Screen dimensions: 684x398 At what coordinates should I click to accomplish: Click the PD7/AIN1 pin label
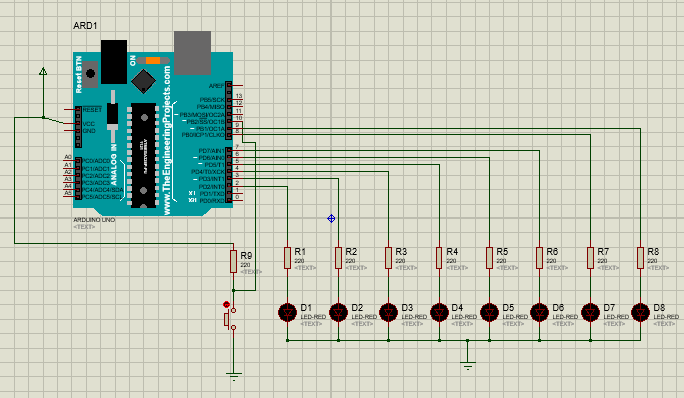pyautogui.click(x=212, y=151)
